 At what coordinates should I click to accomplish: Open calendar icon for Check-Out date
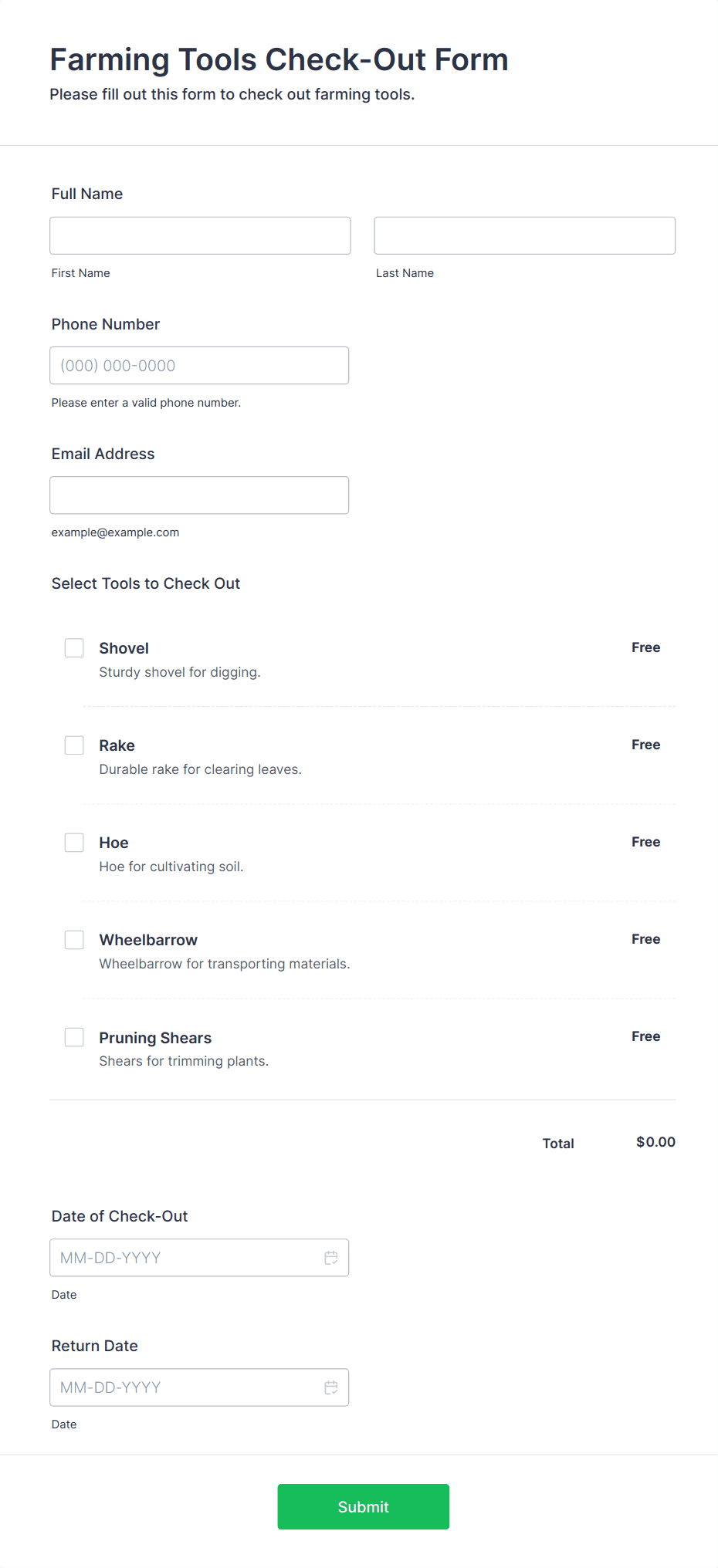coord(331,1258)
